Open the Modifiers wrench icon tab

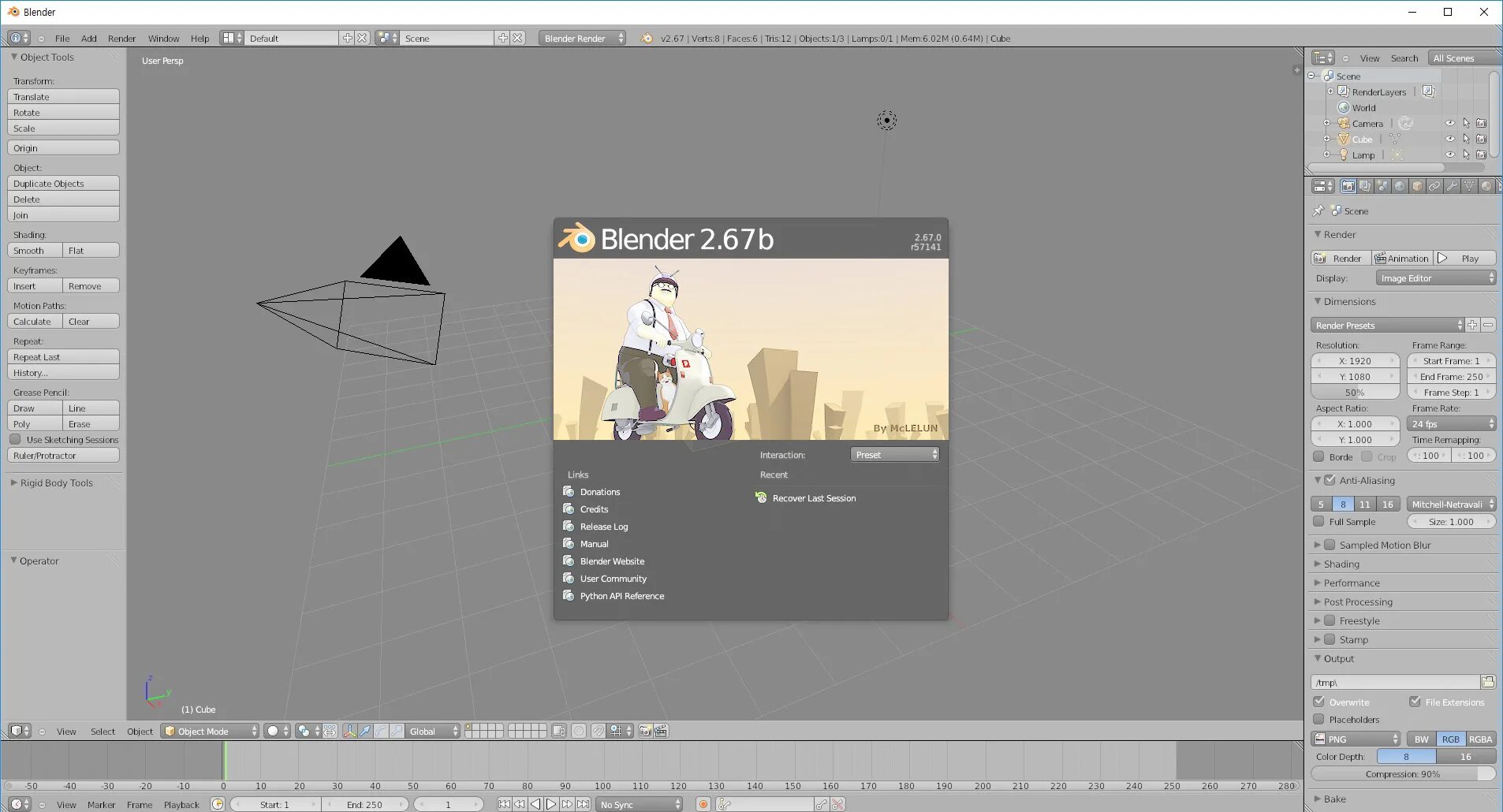[x=1452, y=187]
